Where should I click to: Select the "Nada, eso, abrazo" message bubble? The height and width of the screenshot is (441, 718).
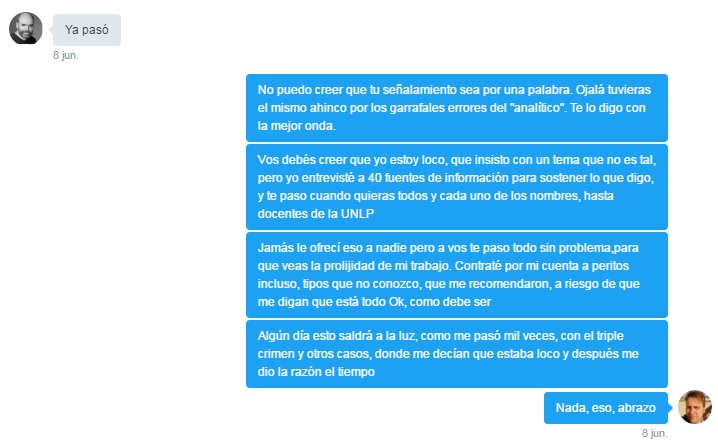click(x=605, y=408)
